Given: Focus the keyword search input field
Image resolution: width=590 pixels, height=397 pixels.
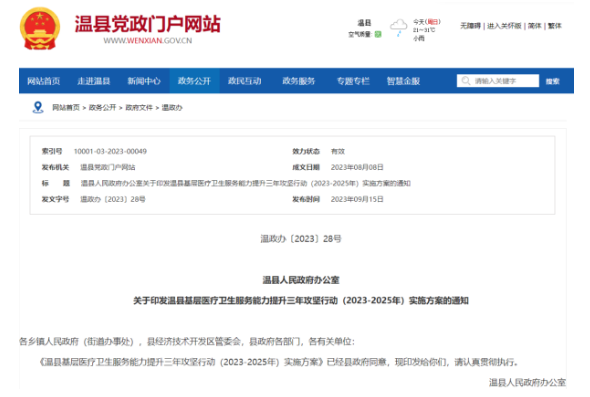Looking at the screenshot, I should tap(498, 81).
